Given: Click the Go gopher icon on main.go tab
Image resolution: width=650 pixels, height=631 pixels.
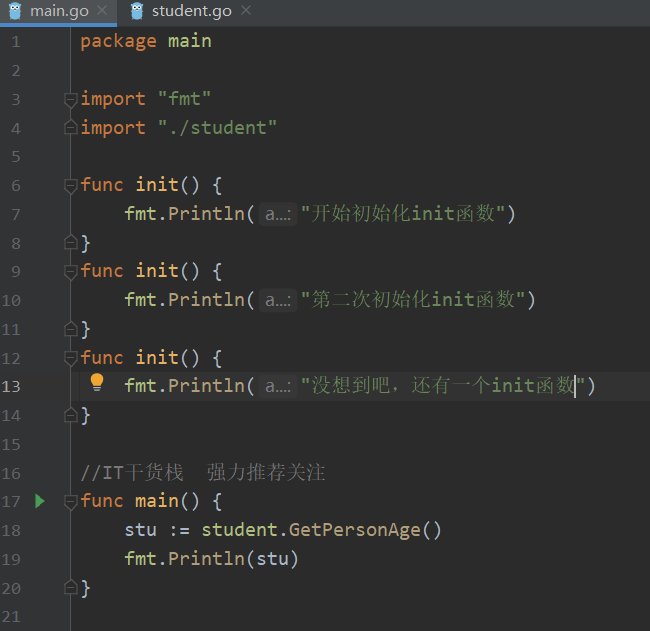Looking at the screenshot, I should click(x=15, y=11).
